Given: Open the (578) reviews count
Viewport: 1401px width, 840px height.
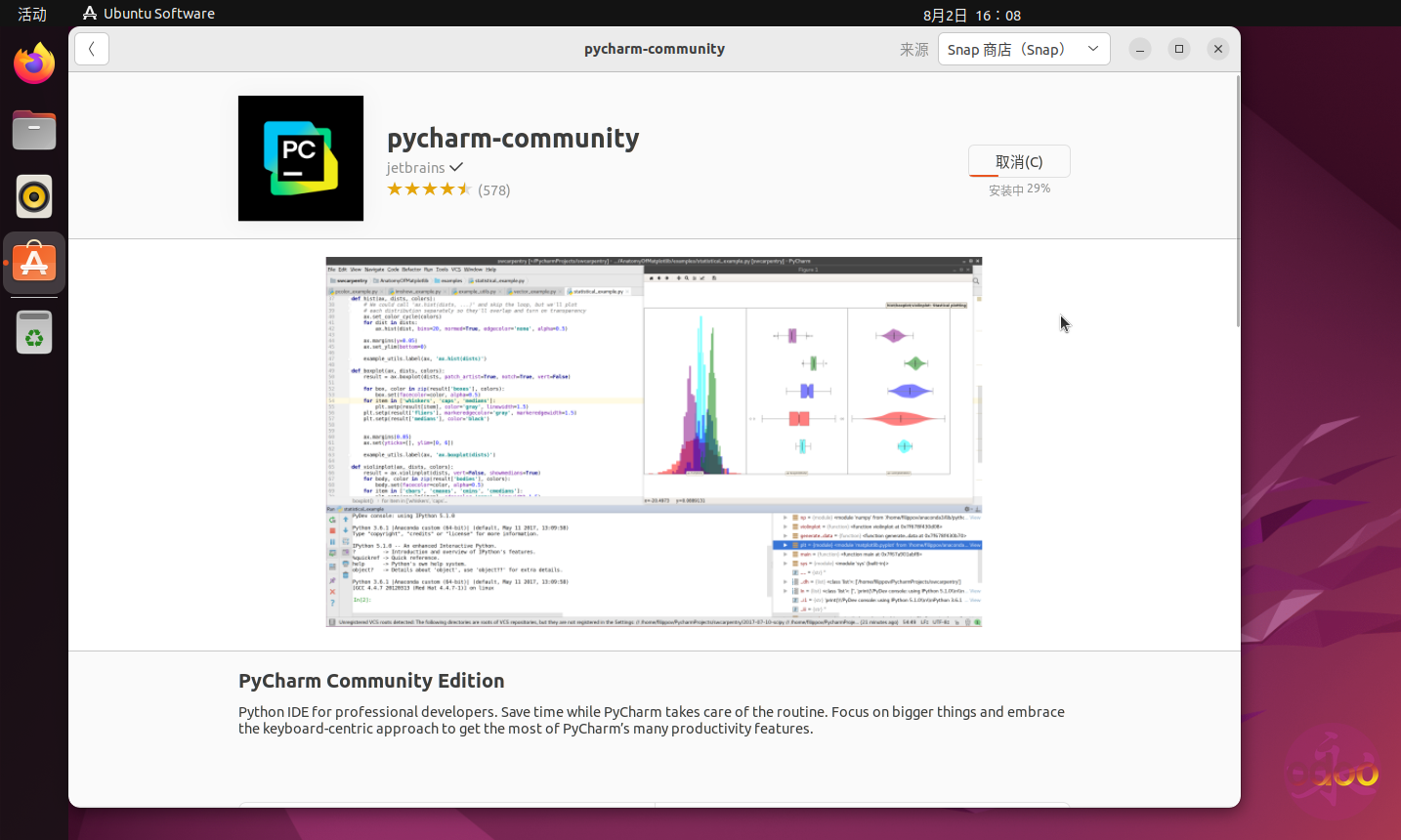Looking at the screenshot, I should [494, 190].
